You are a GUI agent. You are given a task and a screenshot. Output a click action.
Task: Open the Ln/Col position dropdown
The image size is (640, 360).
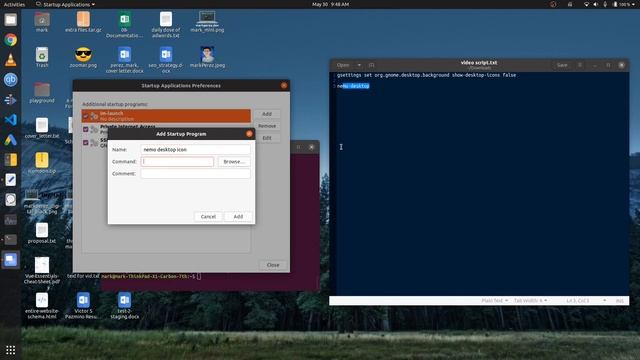586,300
